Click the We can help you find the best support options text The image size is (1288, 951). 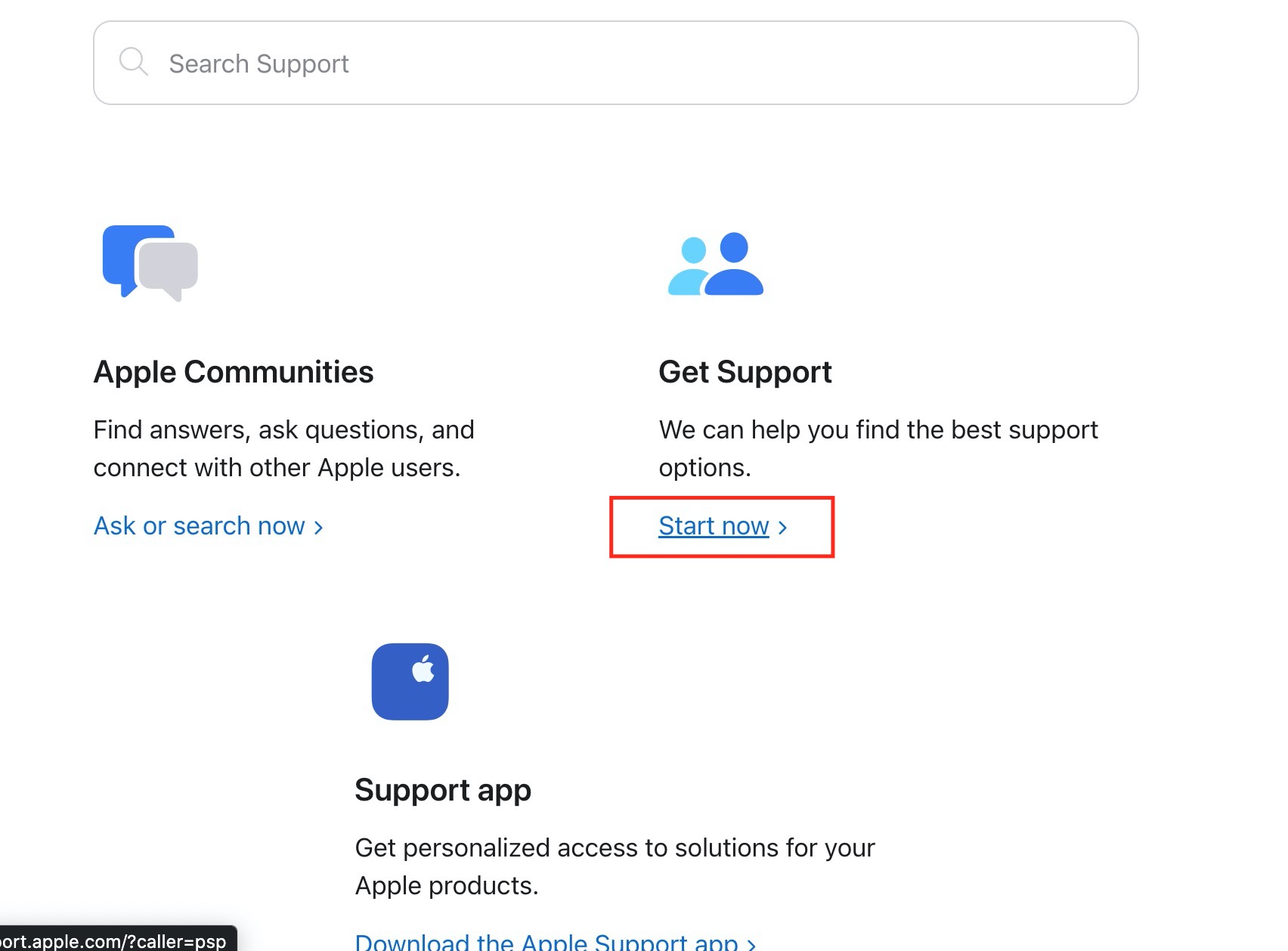tap(878, 448)
